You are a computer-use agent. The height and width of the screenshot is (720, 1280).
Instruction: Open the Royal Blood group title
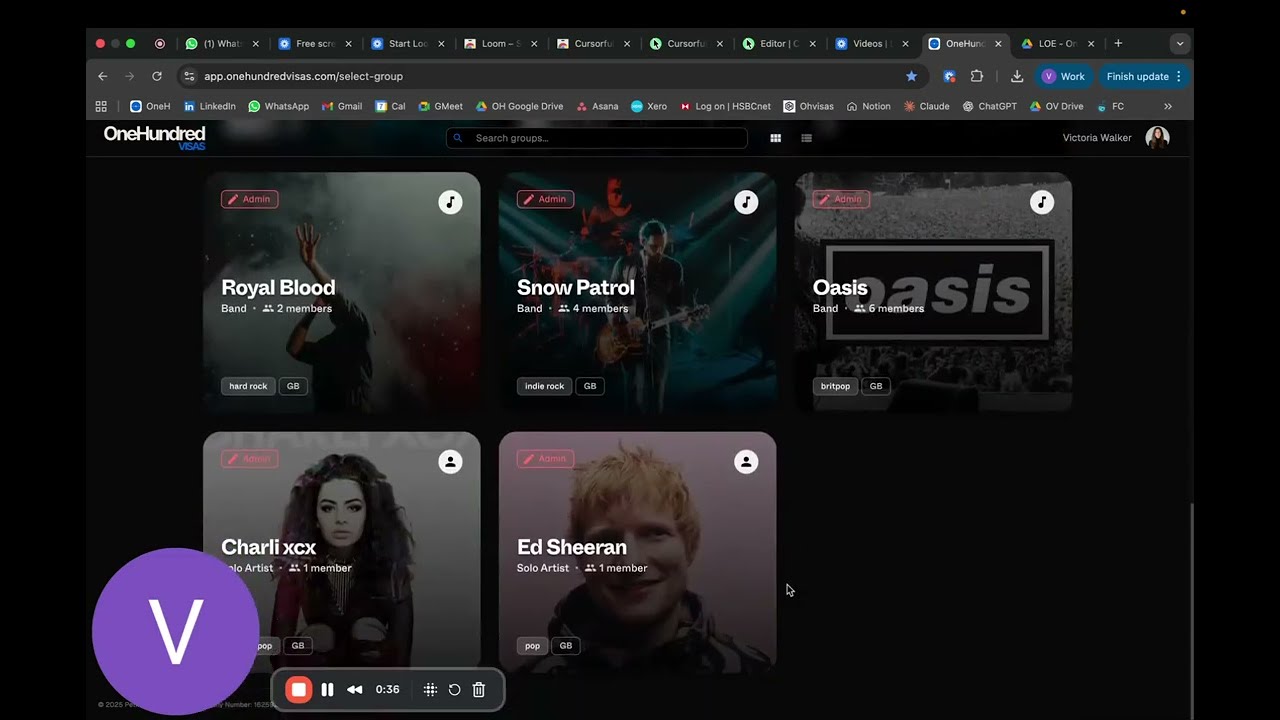tap(278, 287)
